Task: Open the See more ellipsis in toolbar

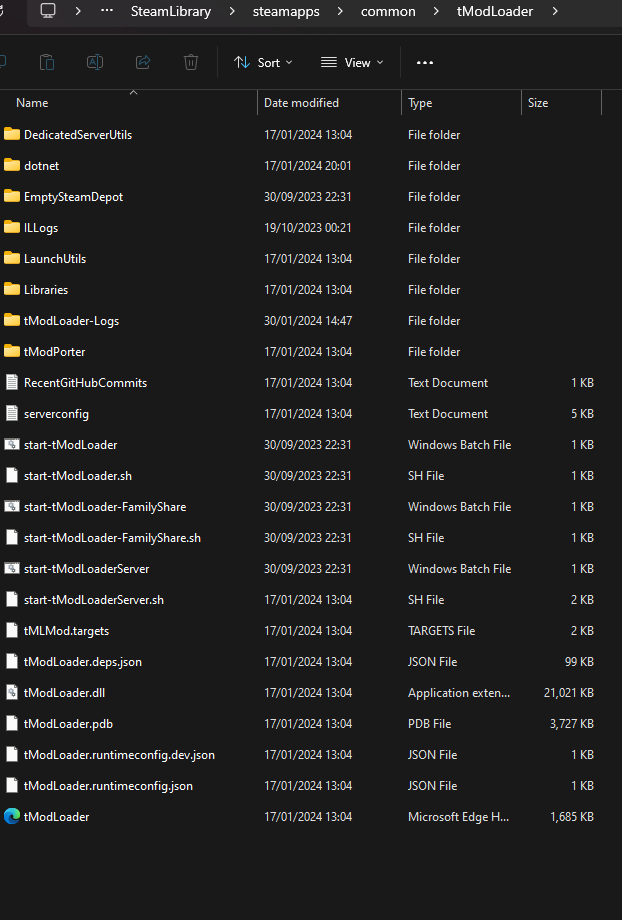Action: point(425,63)
